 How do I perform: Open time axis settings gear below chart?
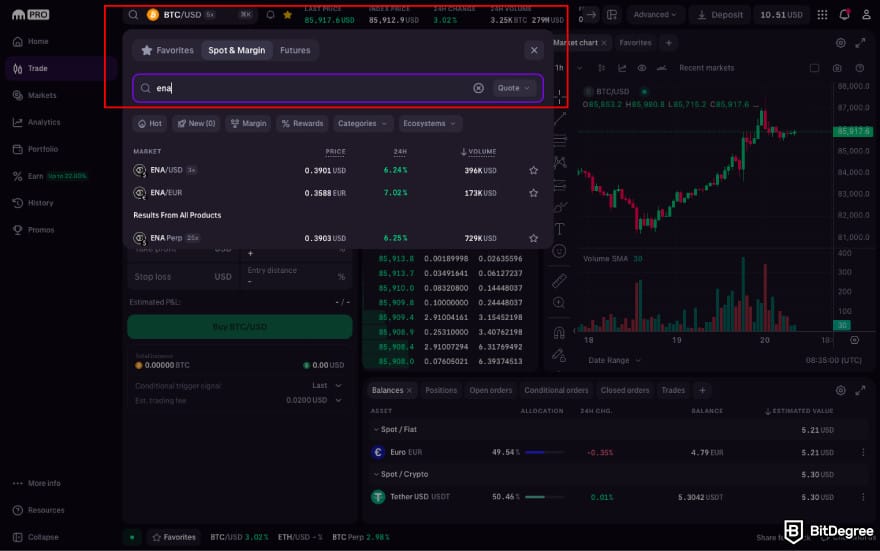click(854, 340)
